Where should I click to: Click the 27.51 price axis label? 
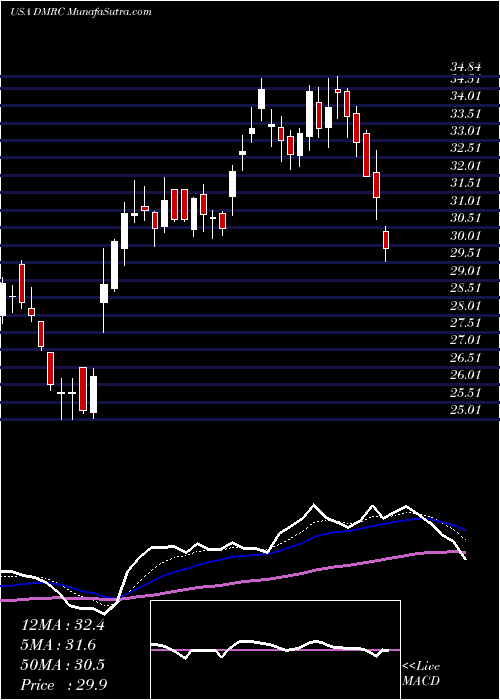pos(465,323)
